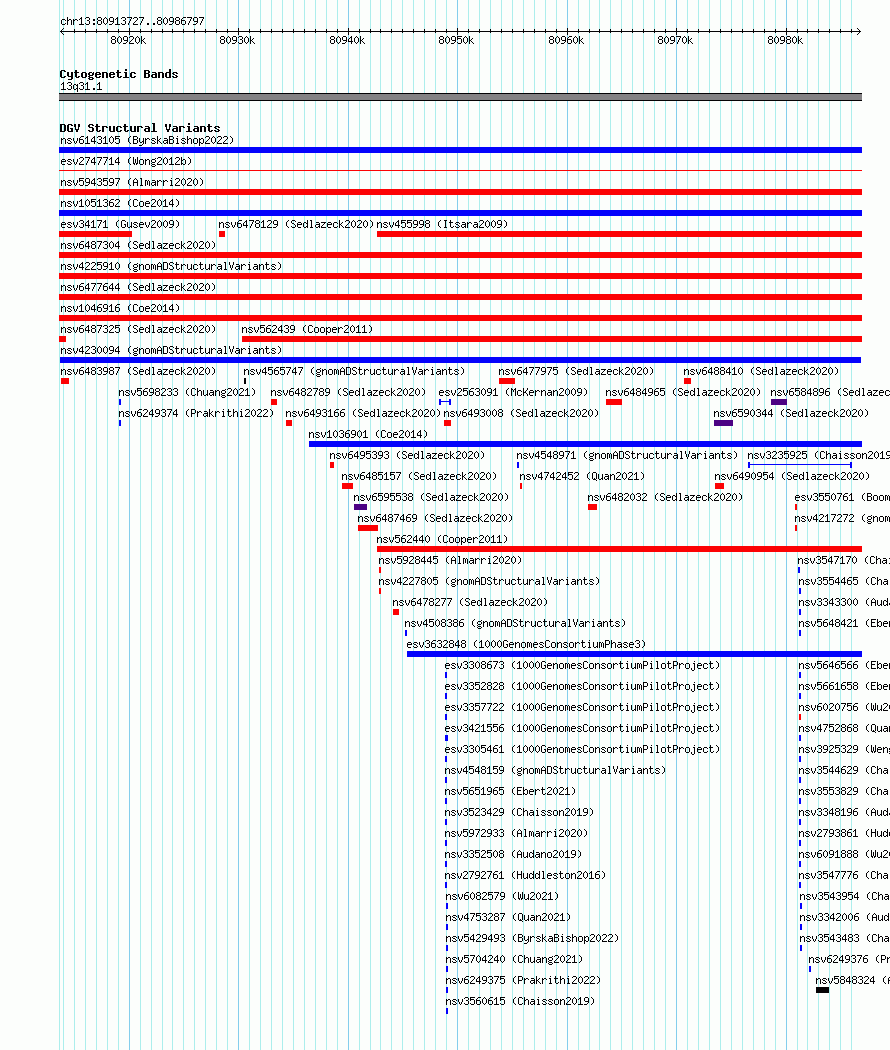Click the nsv6482789 (Sedlazeck2020) label
The width and height of the screenshot is (890, 1050).
[348, 392]
